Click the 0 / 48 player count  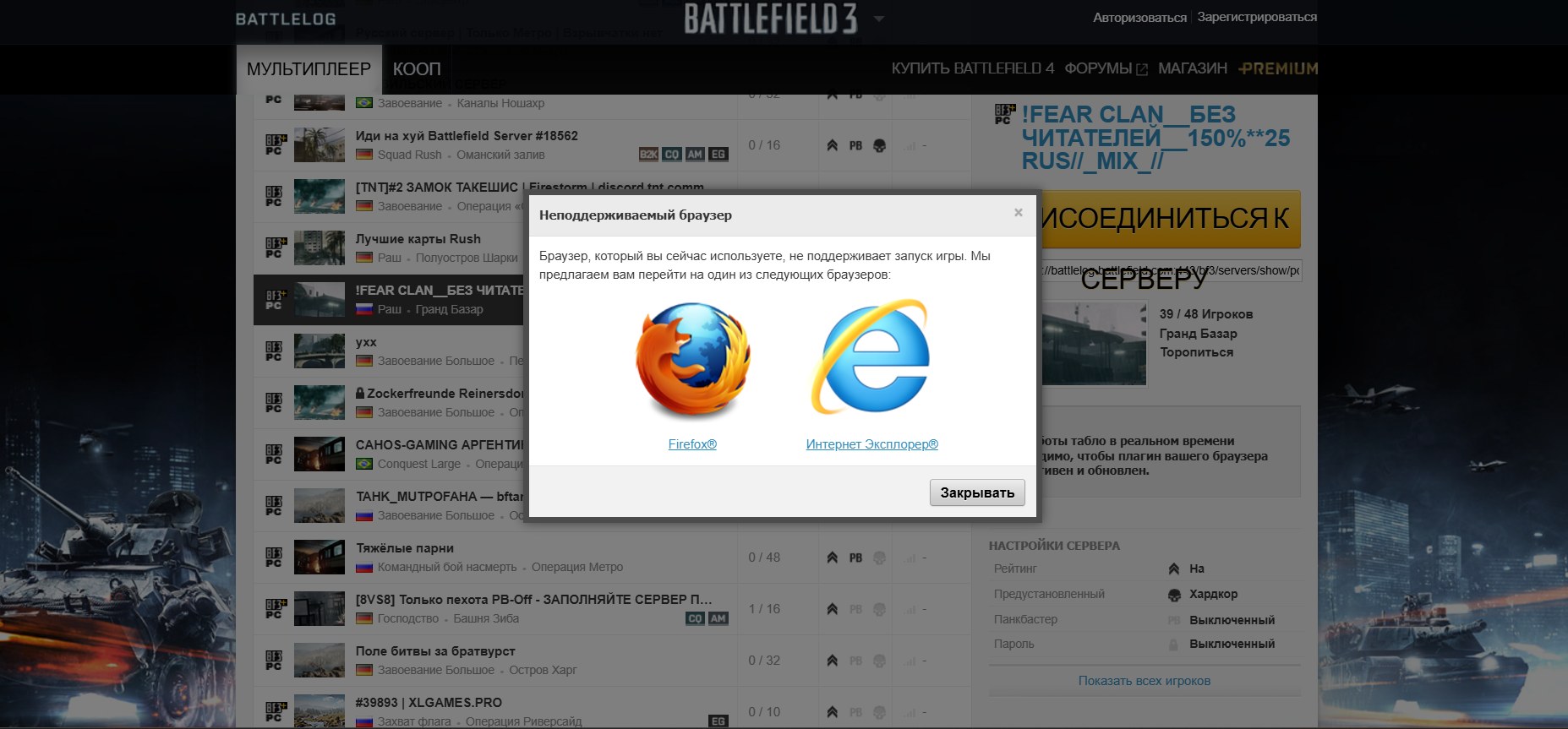pyautogui.click(x=764, y=558)
